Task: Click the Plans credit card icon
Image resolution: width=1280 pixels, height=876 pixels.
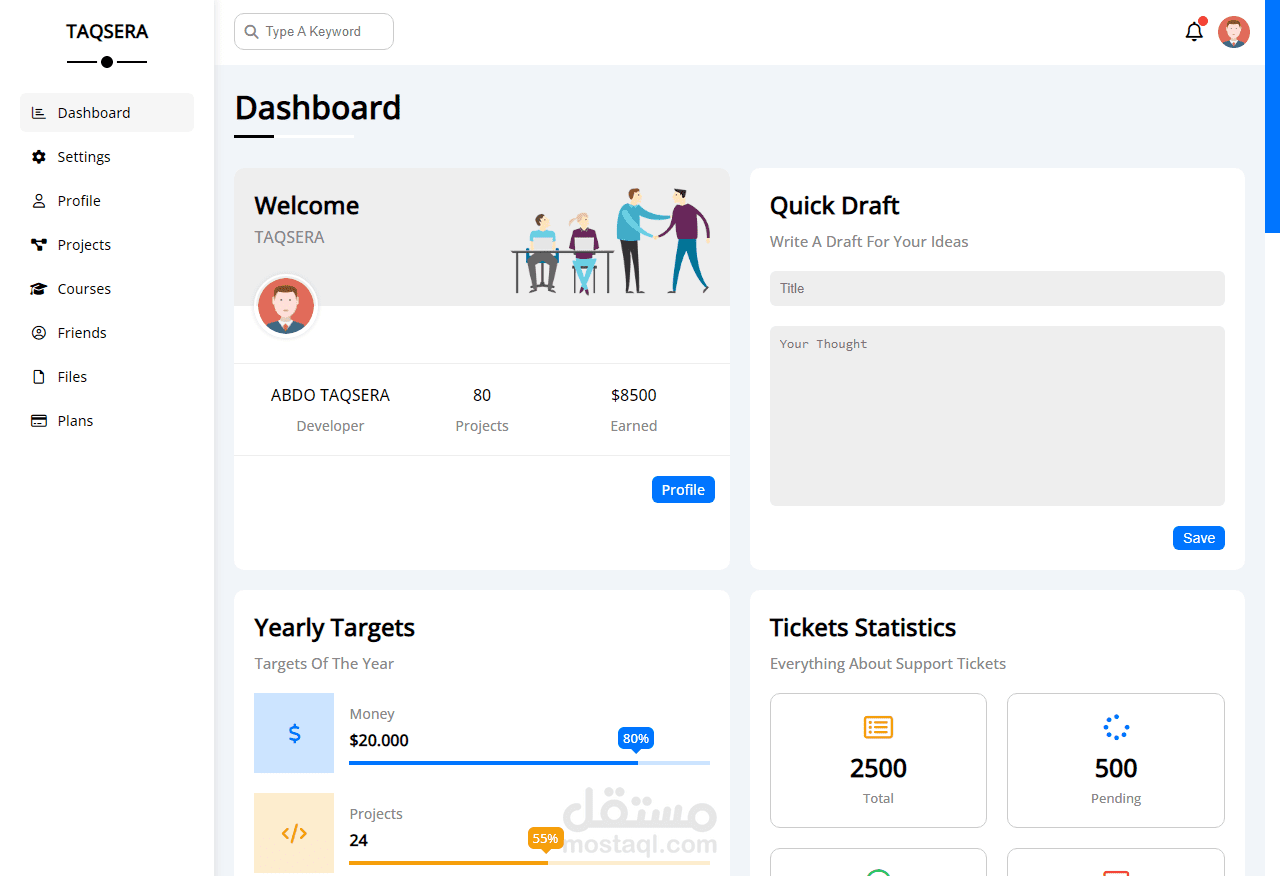Action: tap(39, 421)
